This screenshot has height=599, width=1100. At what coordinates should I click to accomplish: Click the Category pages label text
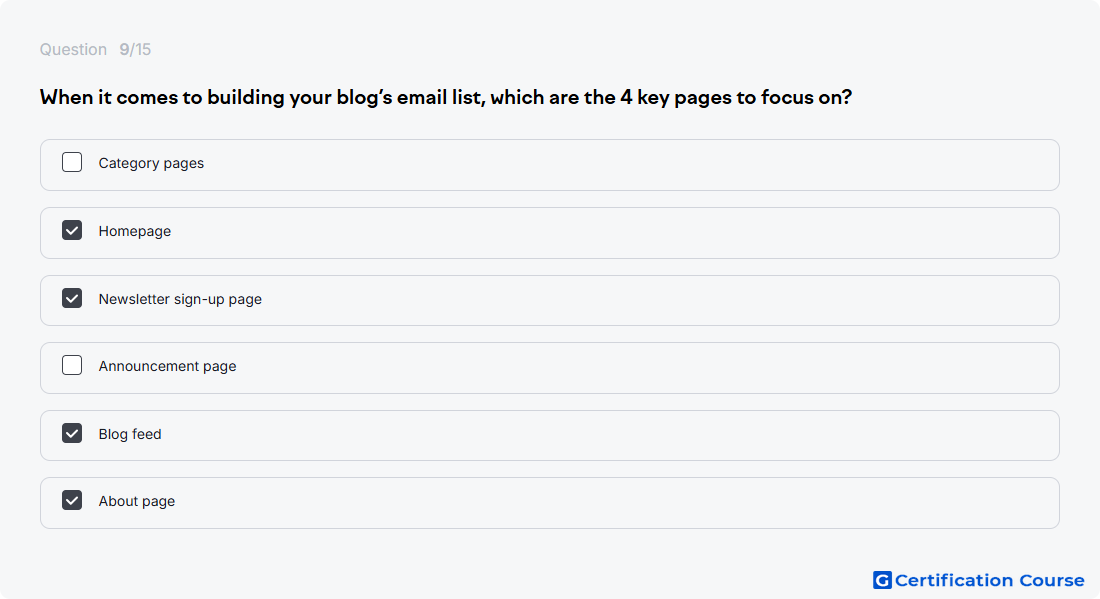click(x=151, y=163)
